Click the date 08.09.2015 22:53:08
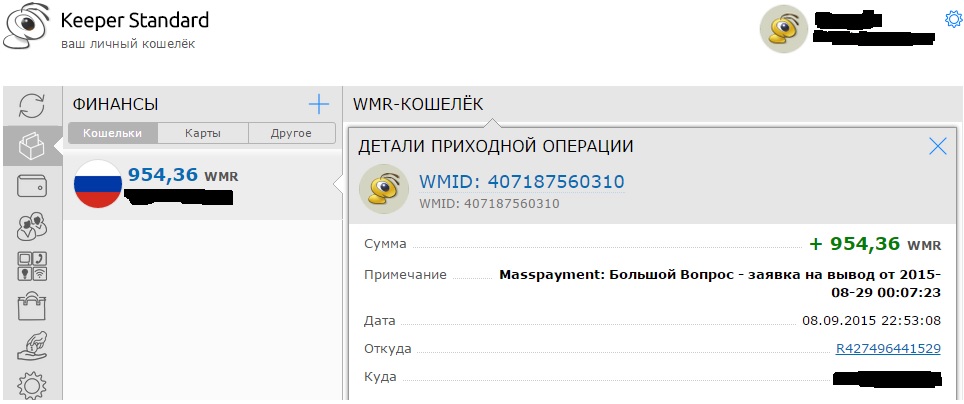964x404 pixels. 871,320
